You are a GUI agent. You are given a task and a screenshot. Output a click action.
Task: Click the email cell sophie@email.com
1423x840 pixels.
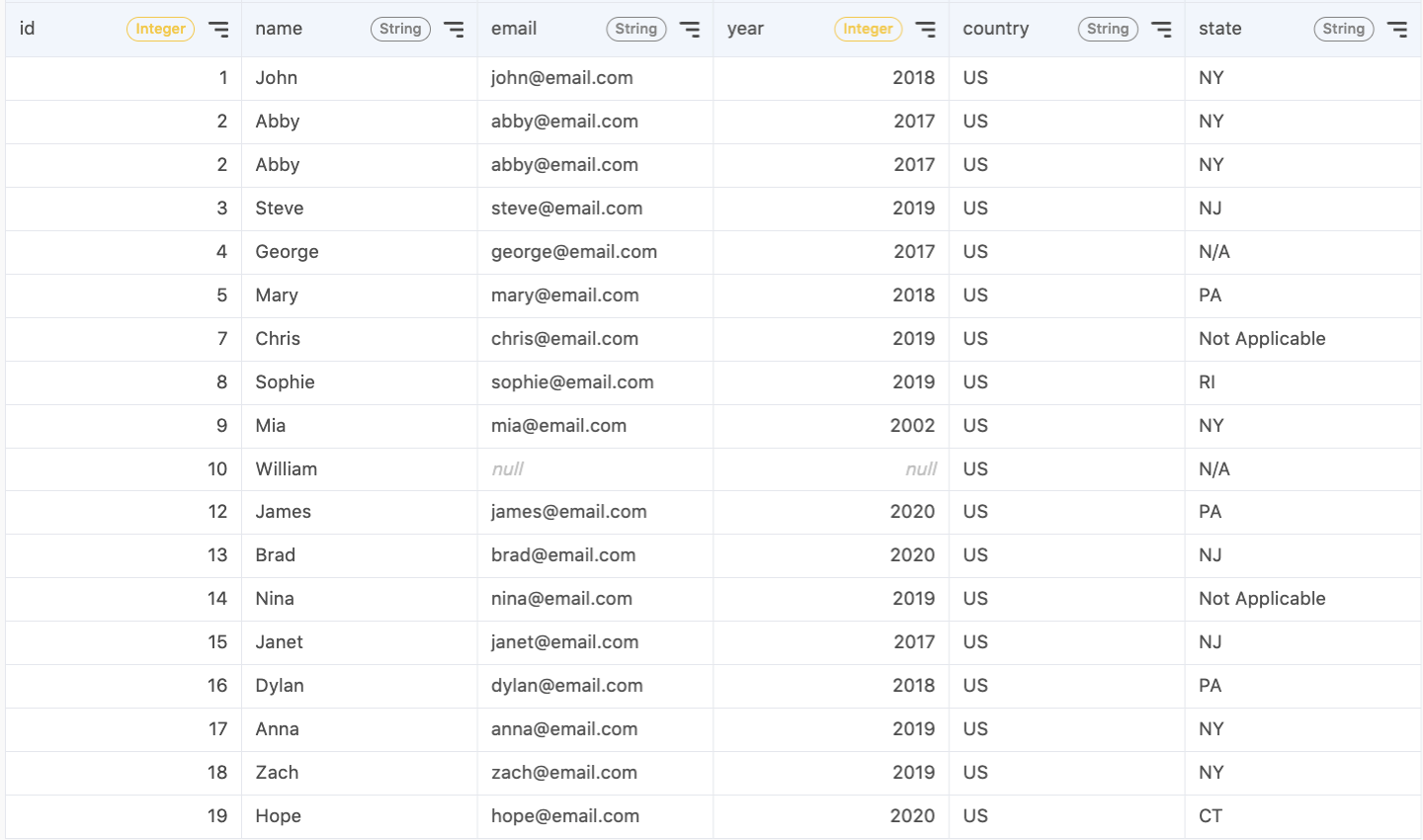[x=595, y=382]
